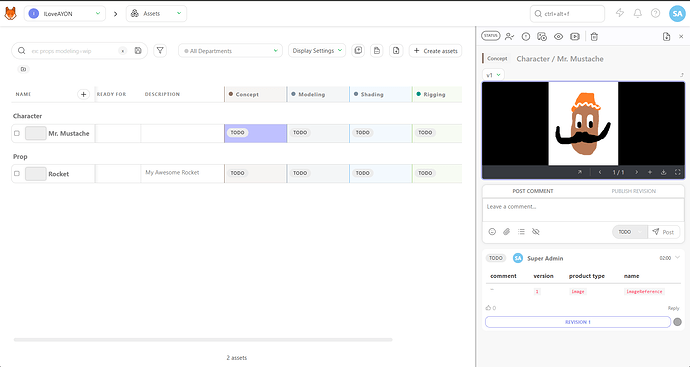Attach a file with the paperclip
Image resolution: width=690 pixels, height=367 pixels.
506,231
